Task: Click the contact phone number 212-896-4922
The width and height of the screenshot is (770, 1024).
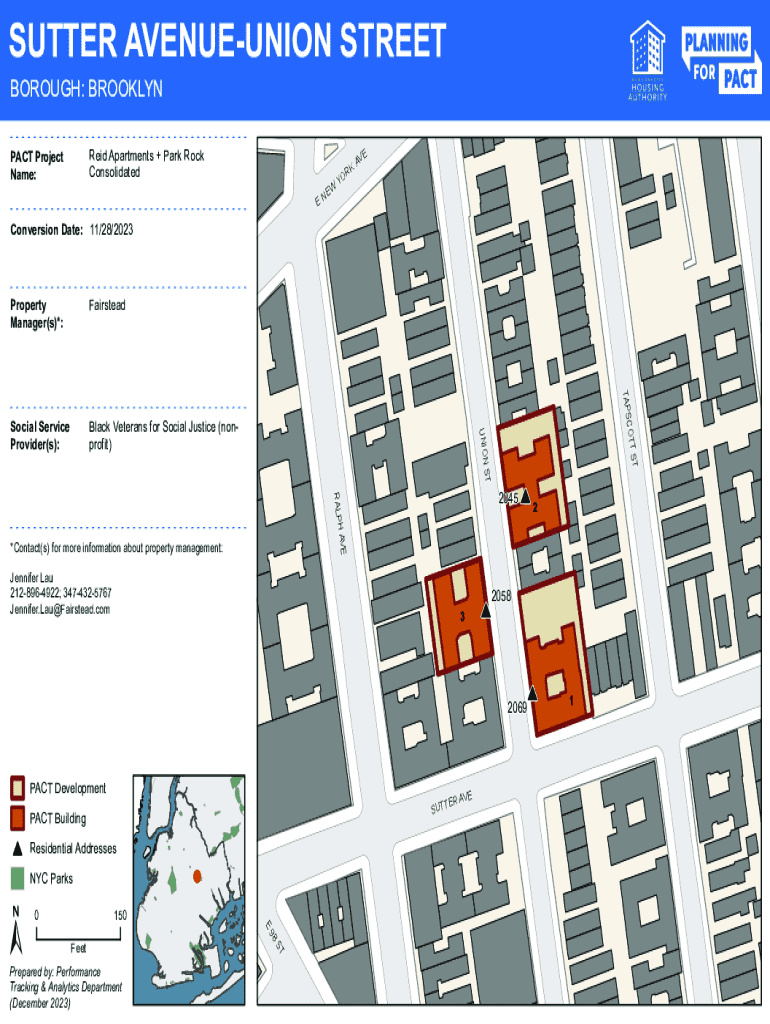Action: (x=34, y=593)
